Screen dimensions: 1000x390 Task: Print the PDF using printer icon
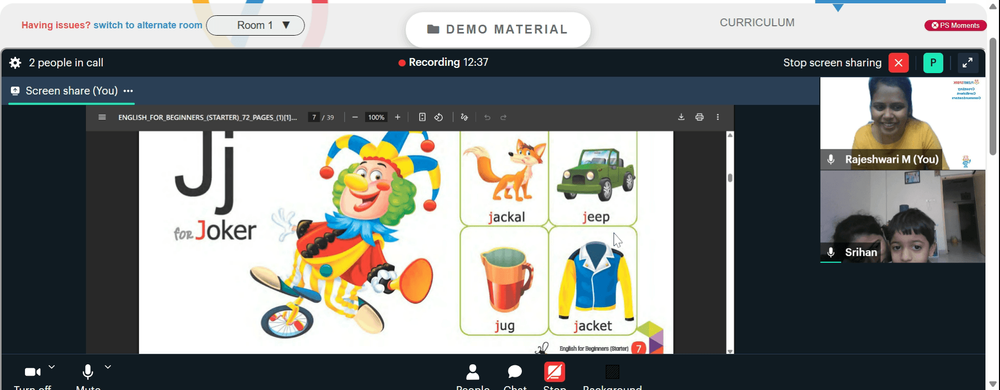[700, 117]
